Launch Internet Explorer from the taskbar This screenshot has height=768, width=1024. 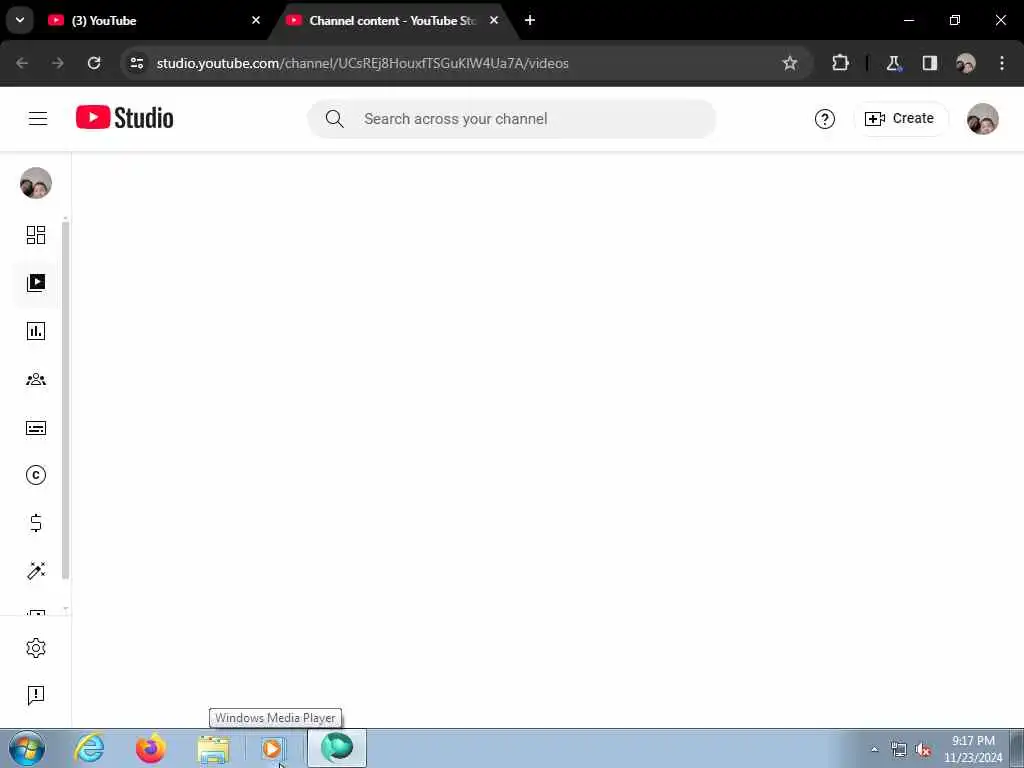pyautogui.click(x=89, y=748)
